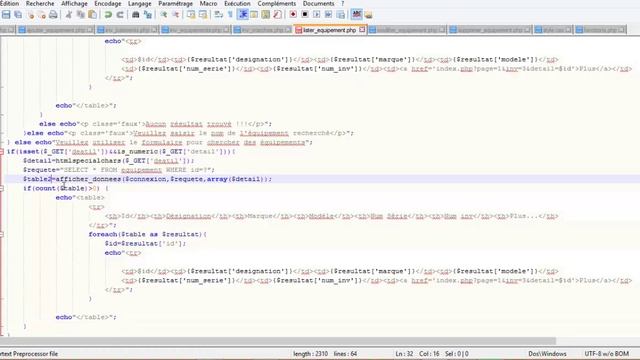640x360 pixels.
Task: Toggle synchronized horizontal scrolling icon
Action: pyautogui.click(x=202, y=15)
